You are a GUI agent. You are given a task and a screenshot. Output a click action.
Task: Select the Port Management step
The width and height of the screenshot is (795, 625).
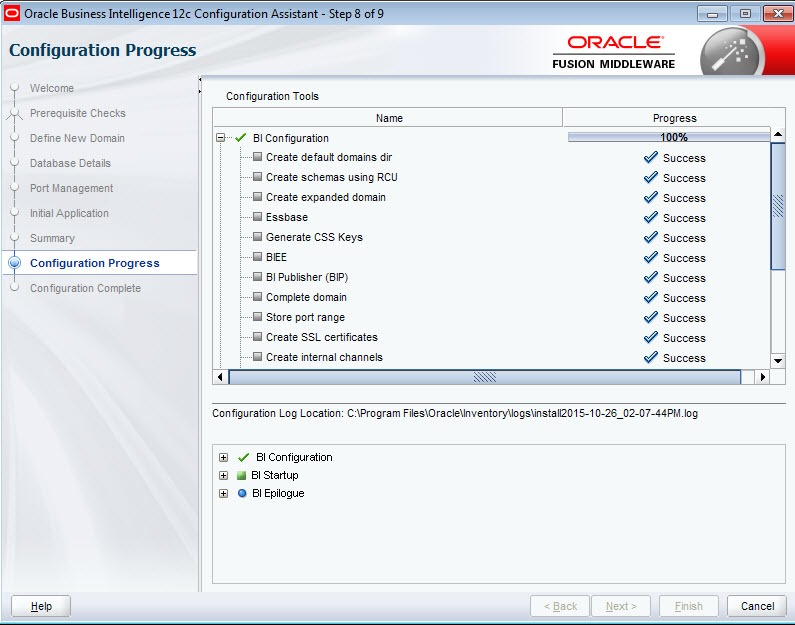tap(71, 188)
